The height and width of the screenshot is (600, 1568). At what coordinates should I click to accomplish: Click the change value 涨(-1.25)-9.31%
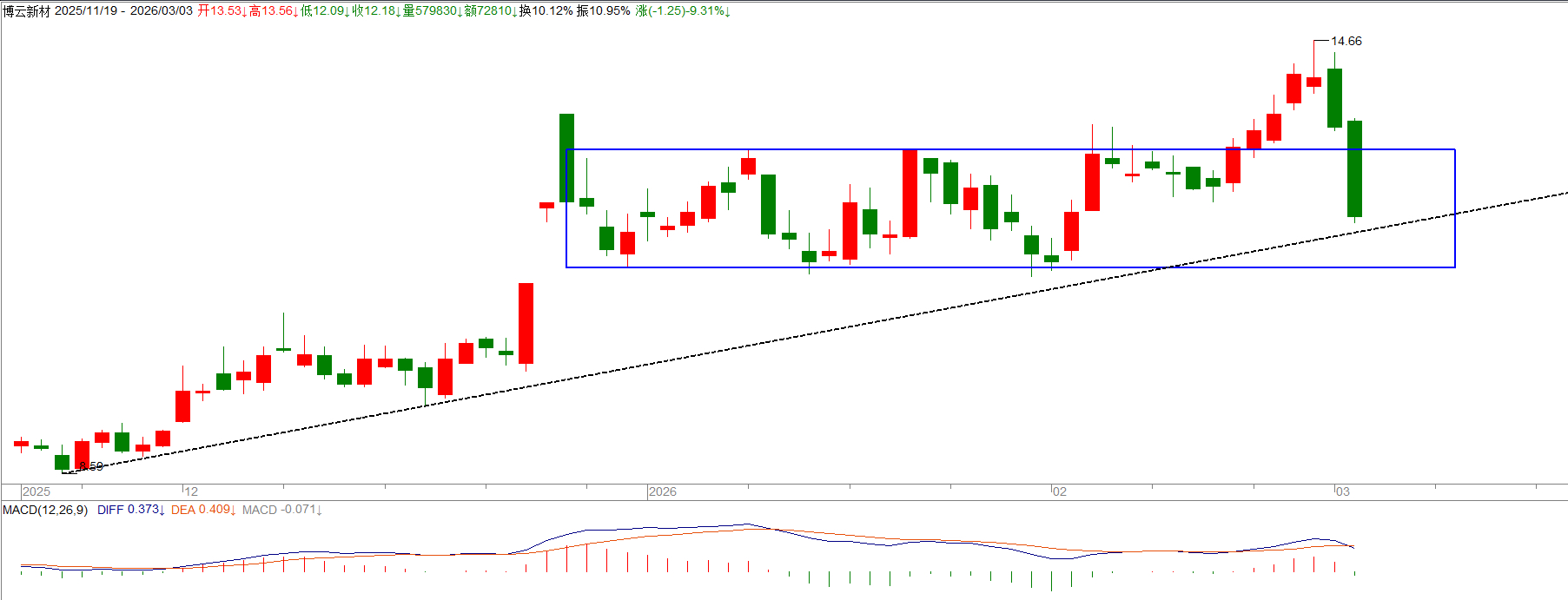682,11
